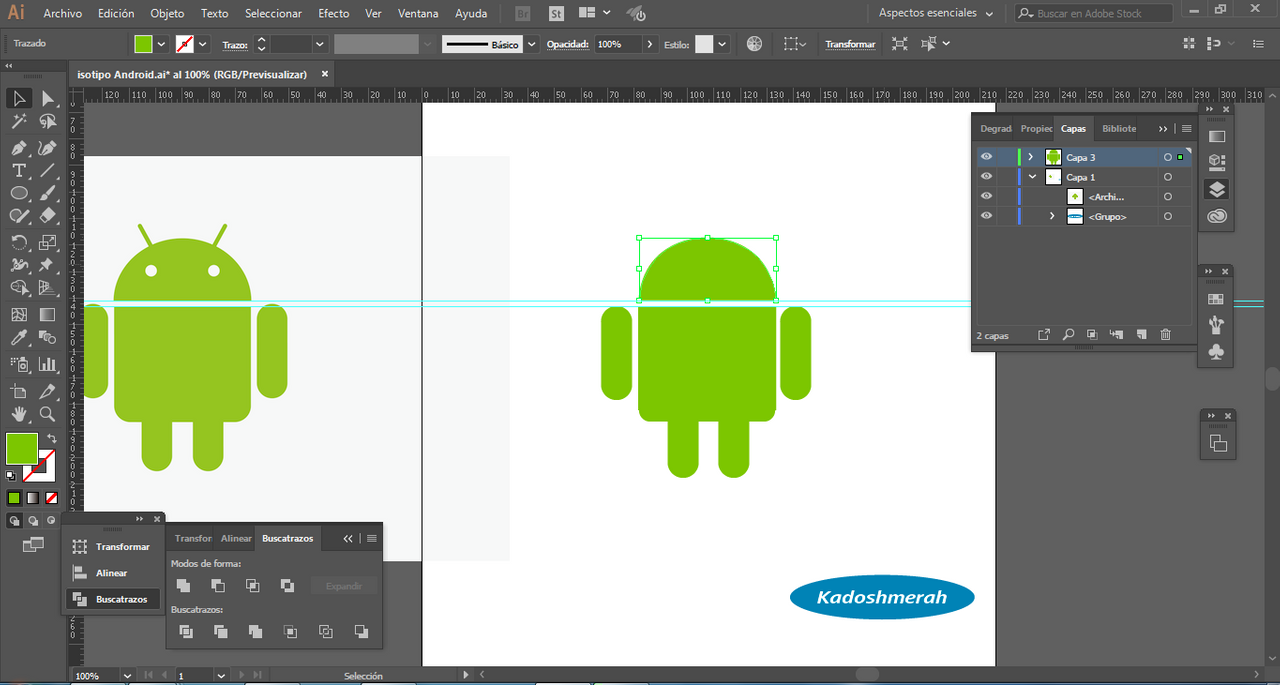Hide the Capa 3 layer
Screen dimensions: 1280x685
[987, 157]
